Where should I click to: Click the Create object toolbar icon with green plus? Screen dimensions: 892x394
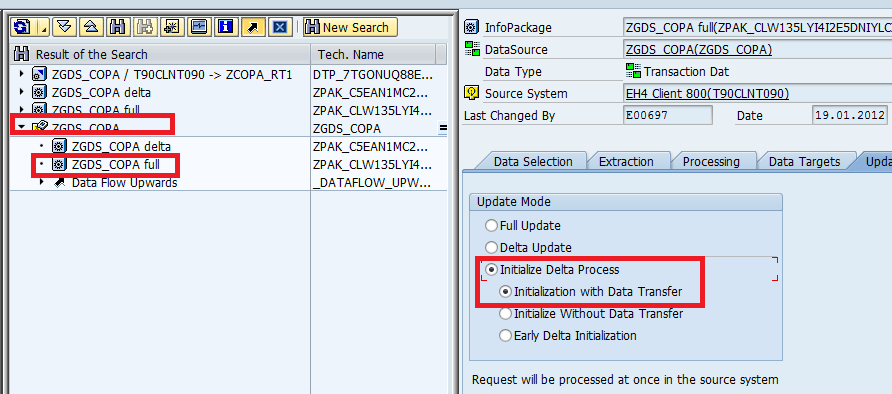171,27
